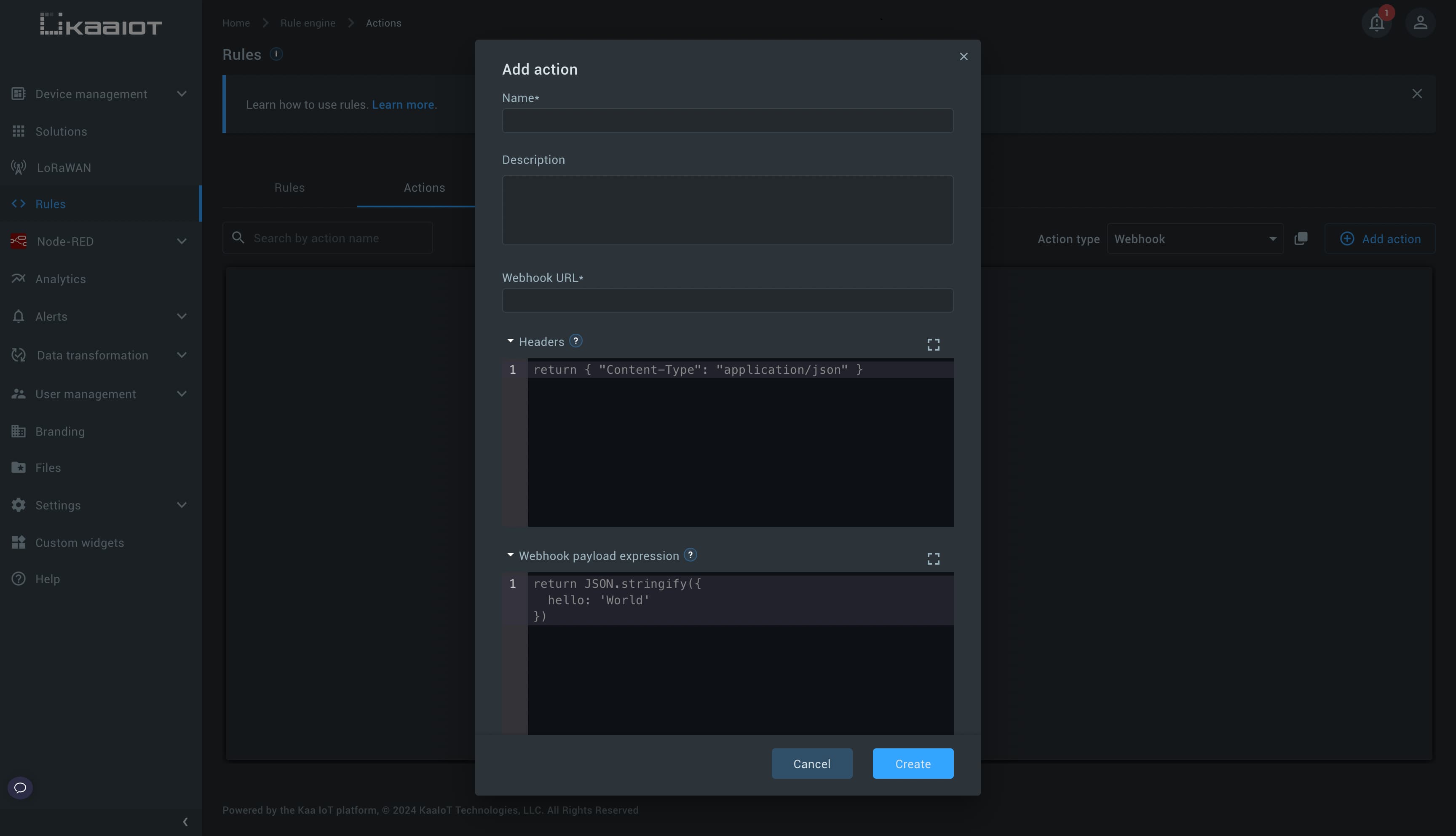Dismiss the Learn how to use rules banner
Viewport: 1456px width, 836px height.
click(1417, 94)
